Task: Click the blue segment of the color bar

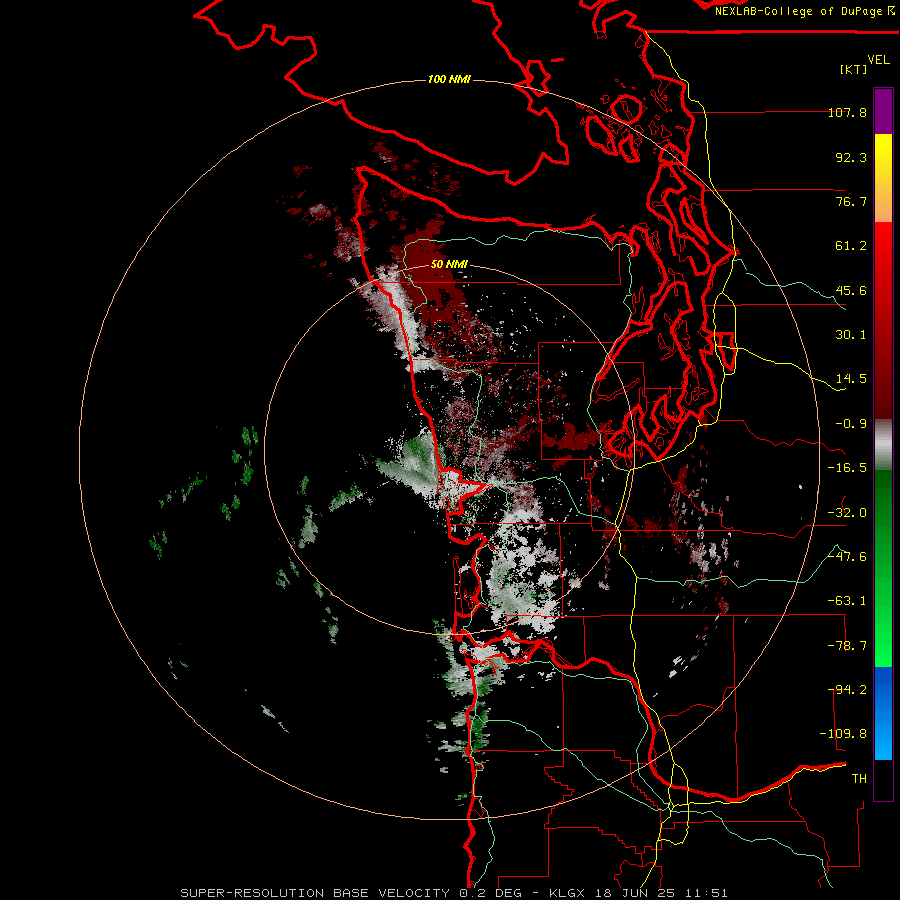Action: (883, 713)
